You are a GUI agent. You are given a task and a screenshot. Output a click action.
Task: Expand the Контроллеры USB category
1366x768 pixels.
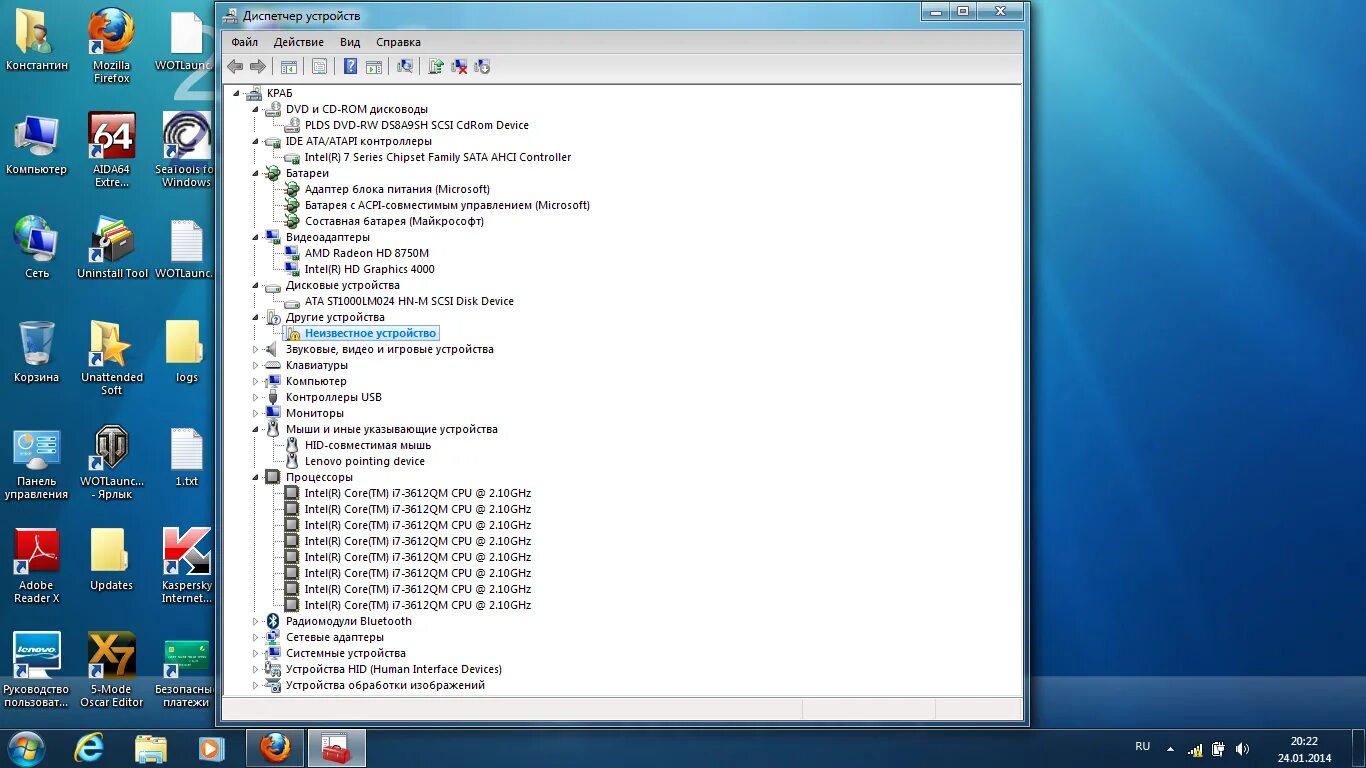pyautogui.click(x=255, y=397)
